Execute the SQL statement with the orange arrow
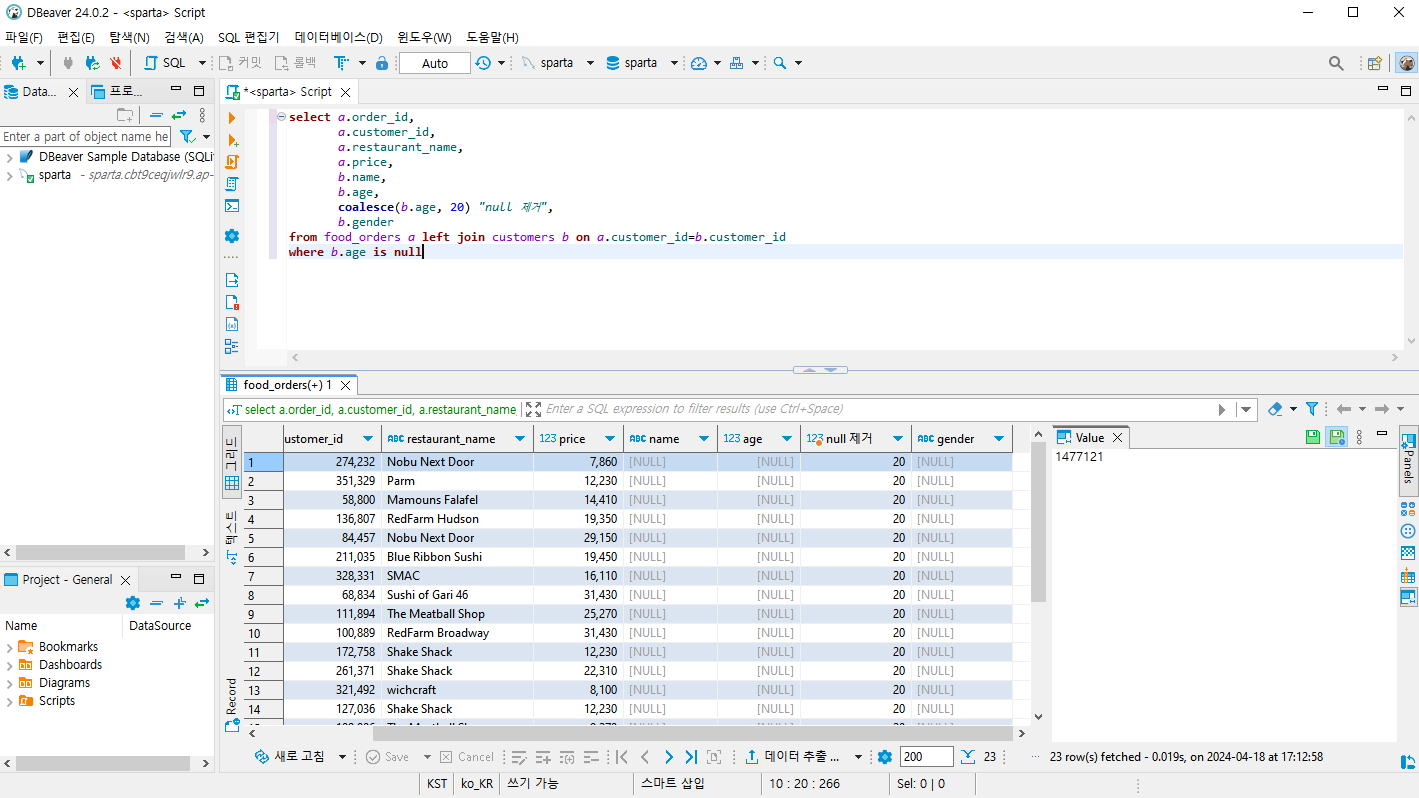The image size is (1419, 798). 233,118
